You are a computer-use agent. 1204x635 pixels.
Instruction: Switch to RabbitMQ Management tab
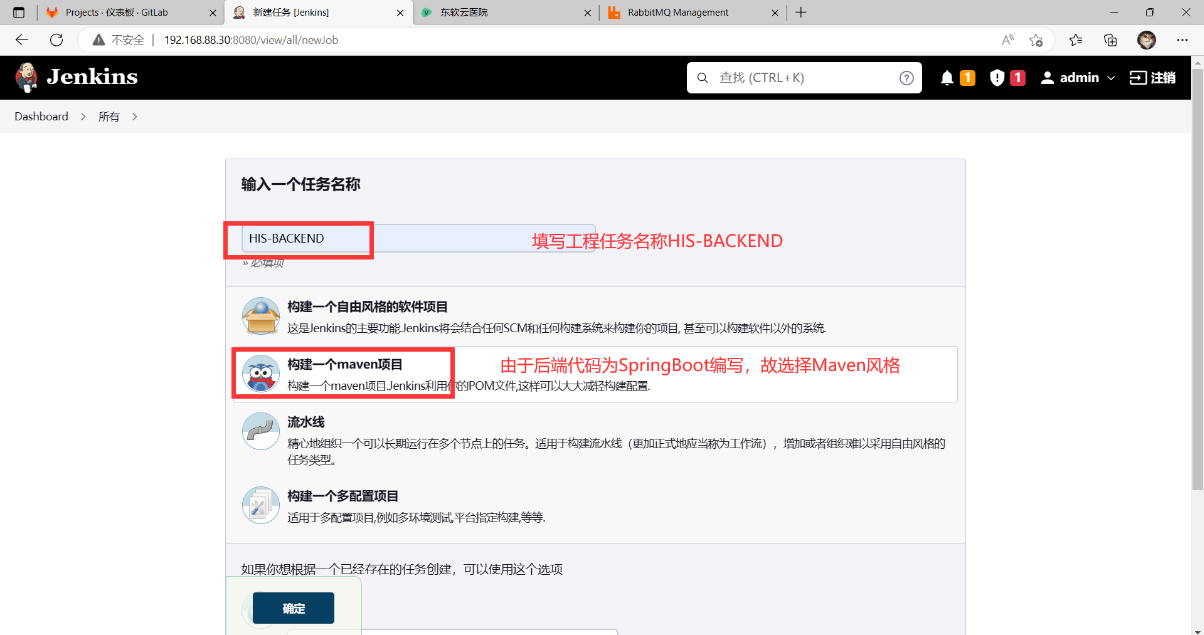tap(692, 13)
